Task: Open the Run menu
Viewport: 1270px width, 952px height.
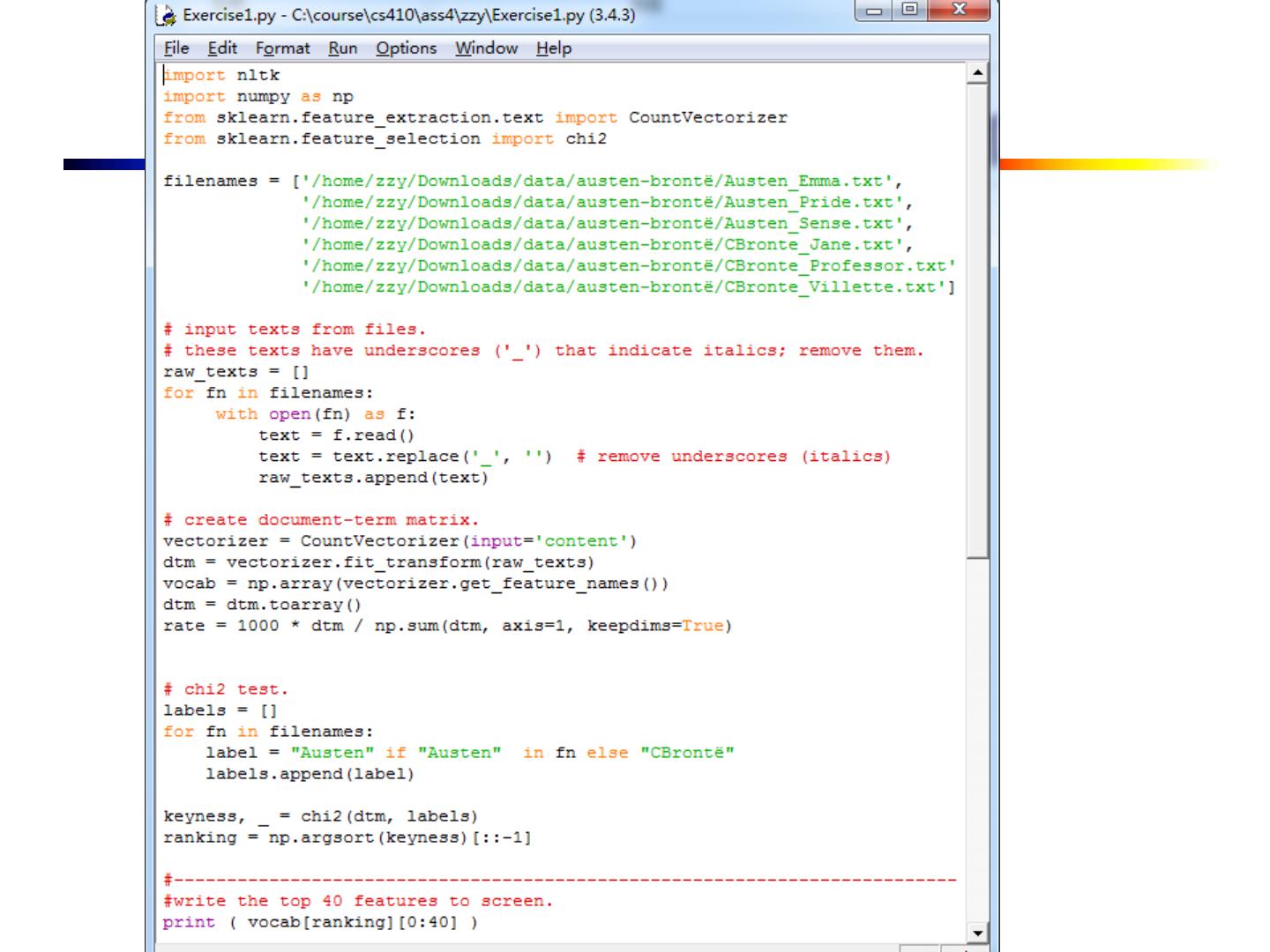Action: [342, 48]
